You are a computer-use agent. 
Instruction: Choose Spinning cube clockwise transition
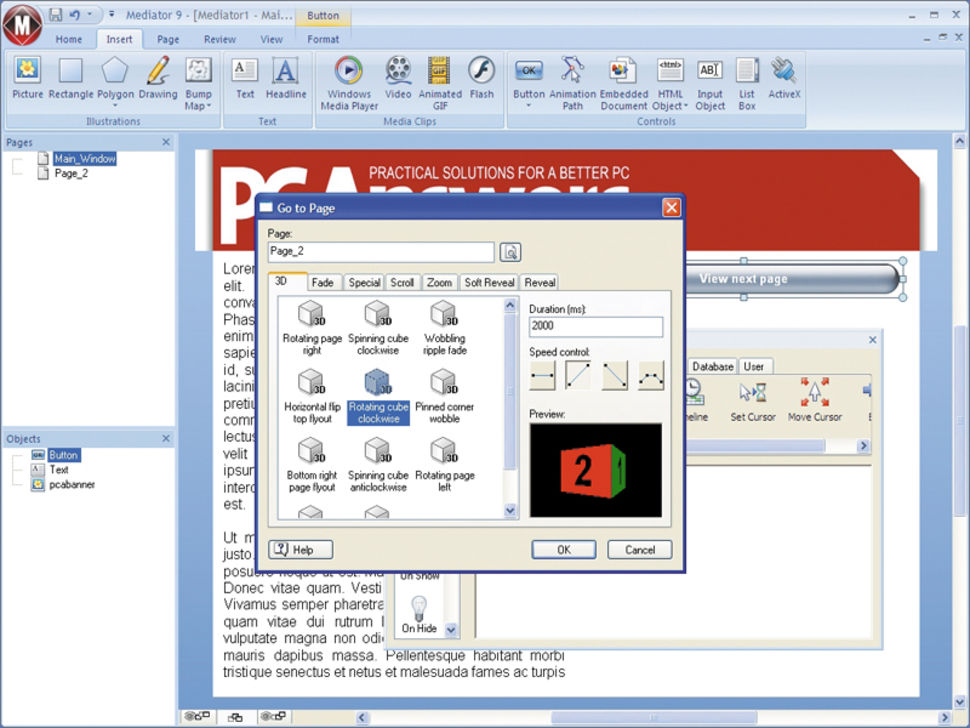[378, 327]
